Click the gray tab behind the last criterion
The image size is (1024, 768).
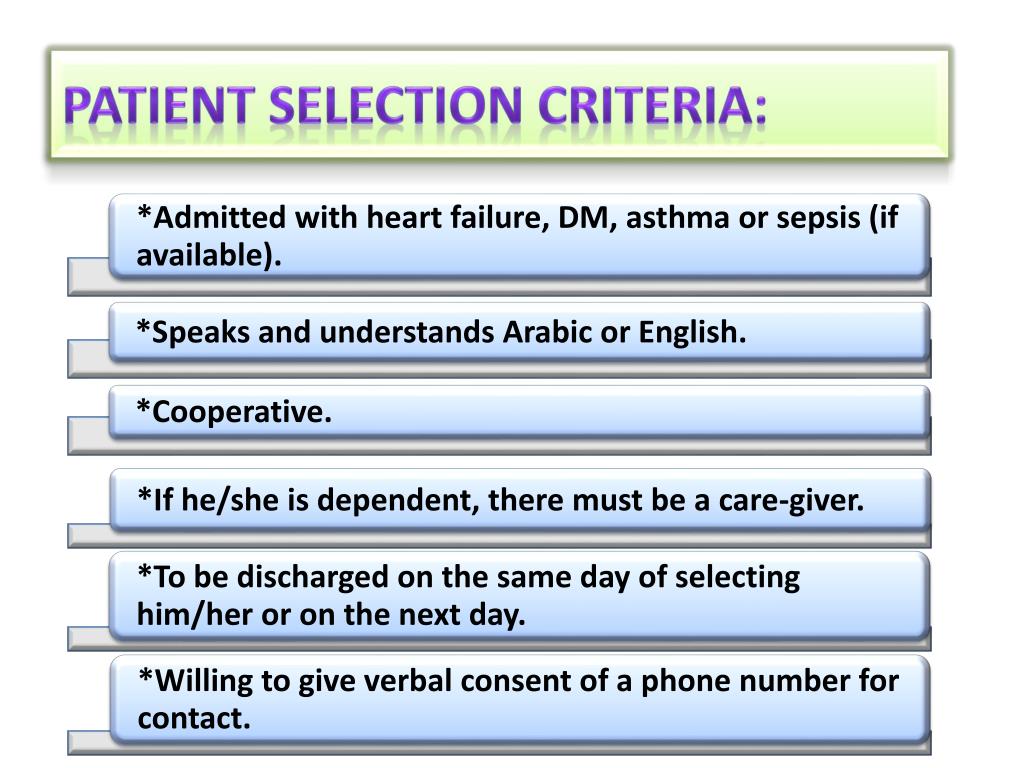[x=88, y=743]
